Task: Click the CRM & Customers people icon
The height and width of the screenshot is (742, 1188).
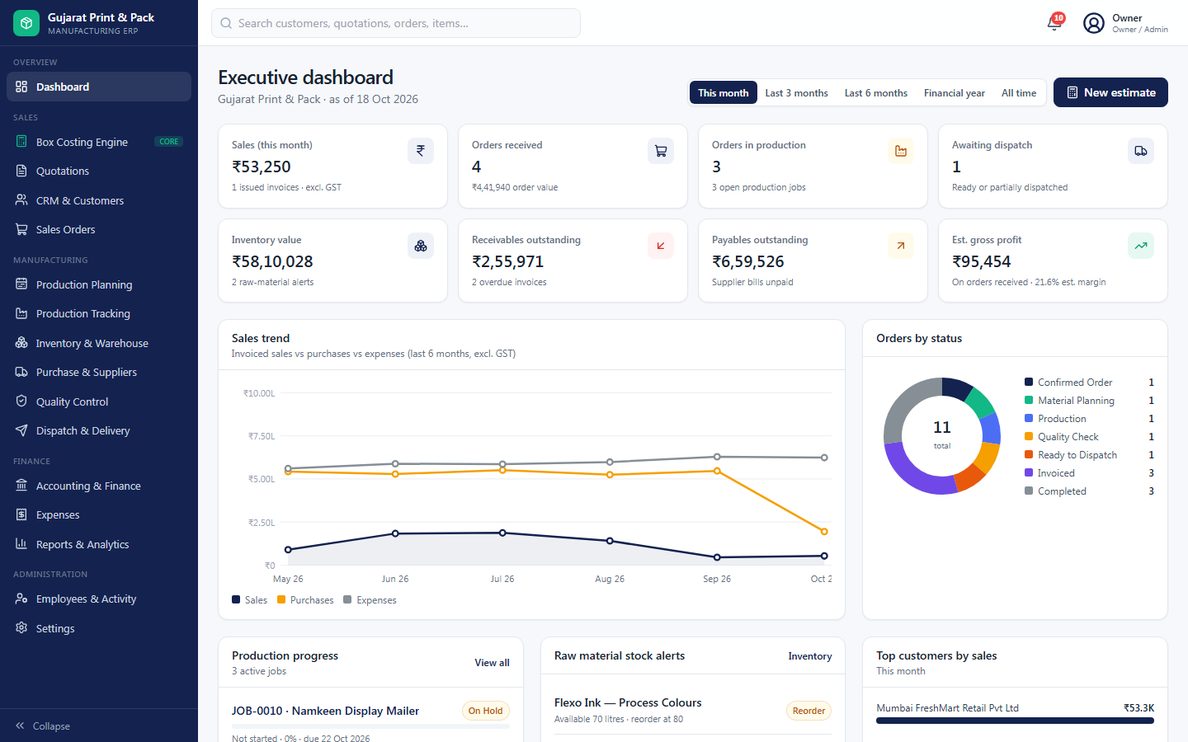Action: tap(21, 200)
